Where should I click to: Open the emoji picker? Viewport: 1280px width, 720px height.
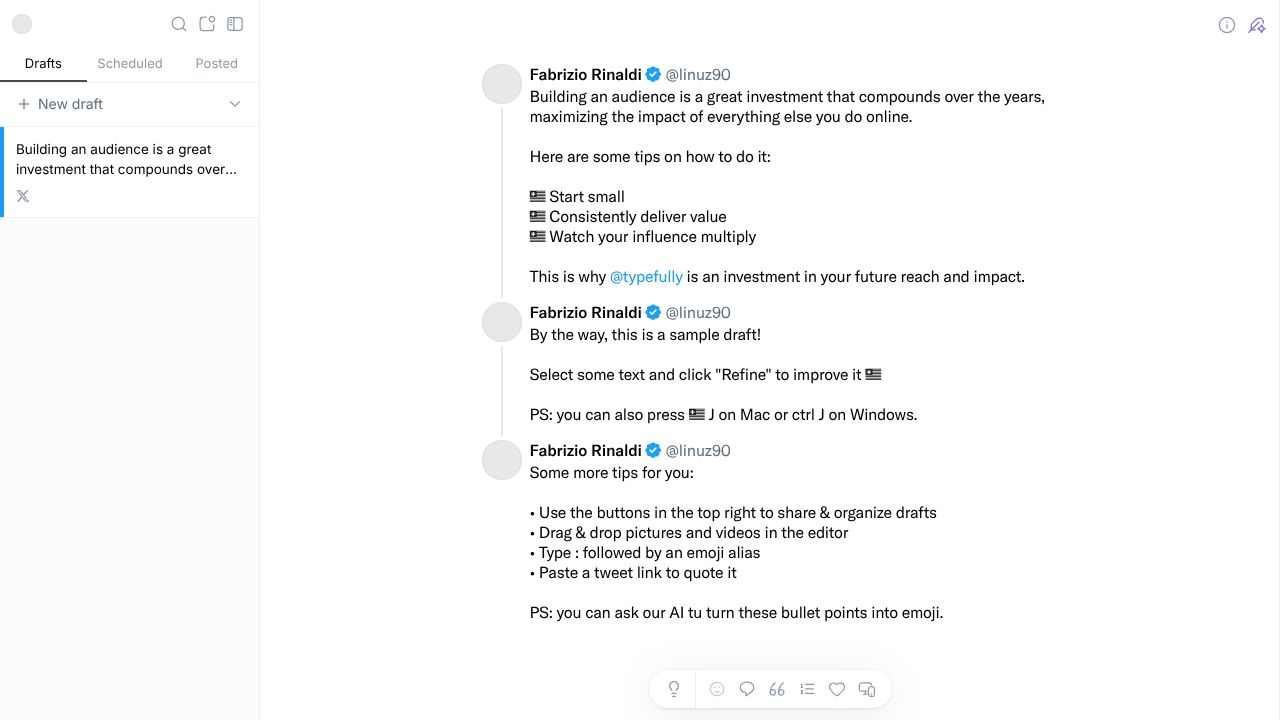click(x=717, y=689)
